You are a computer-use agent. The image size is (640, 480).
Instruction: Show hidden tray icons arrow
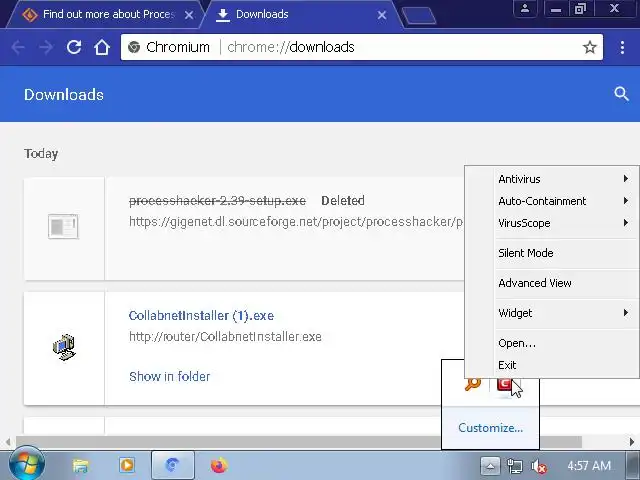point(490,466)
